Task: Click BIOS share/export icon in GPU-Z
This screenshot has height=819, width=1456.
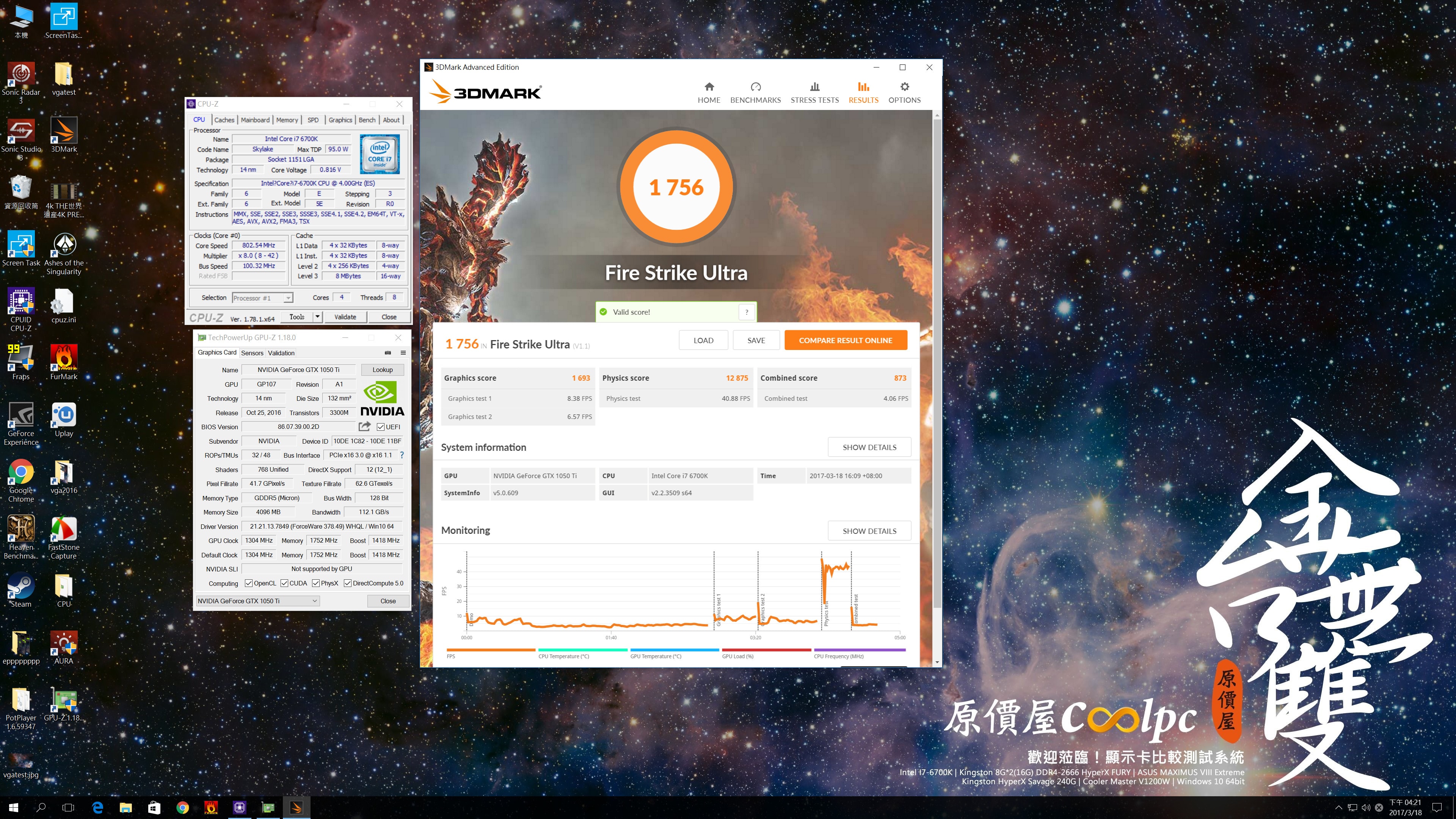Action: 364,426
